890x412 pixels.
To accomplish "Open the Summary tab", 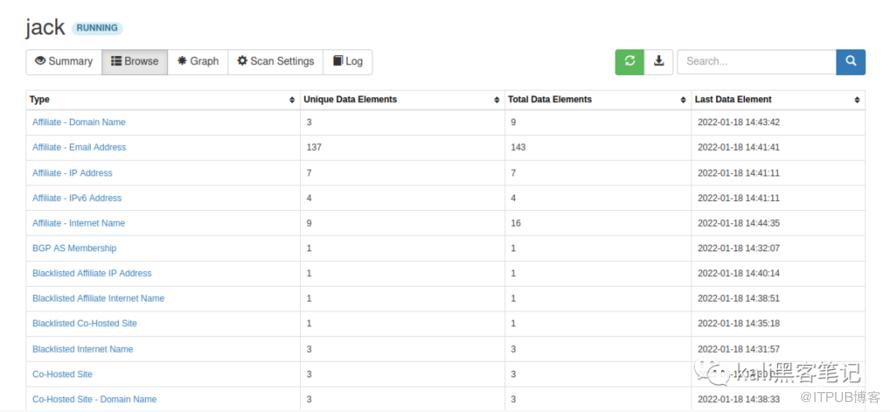I will (63, 62).
